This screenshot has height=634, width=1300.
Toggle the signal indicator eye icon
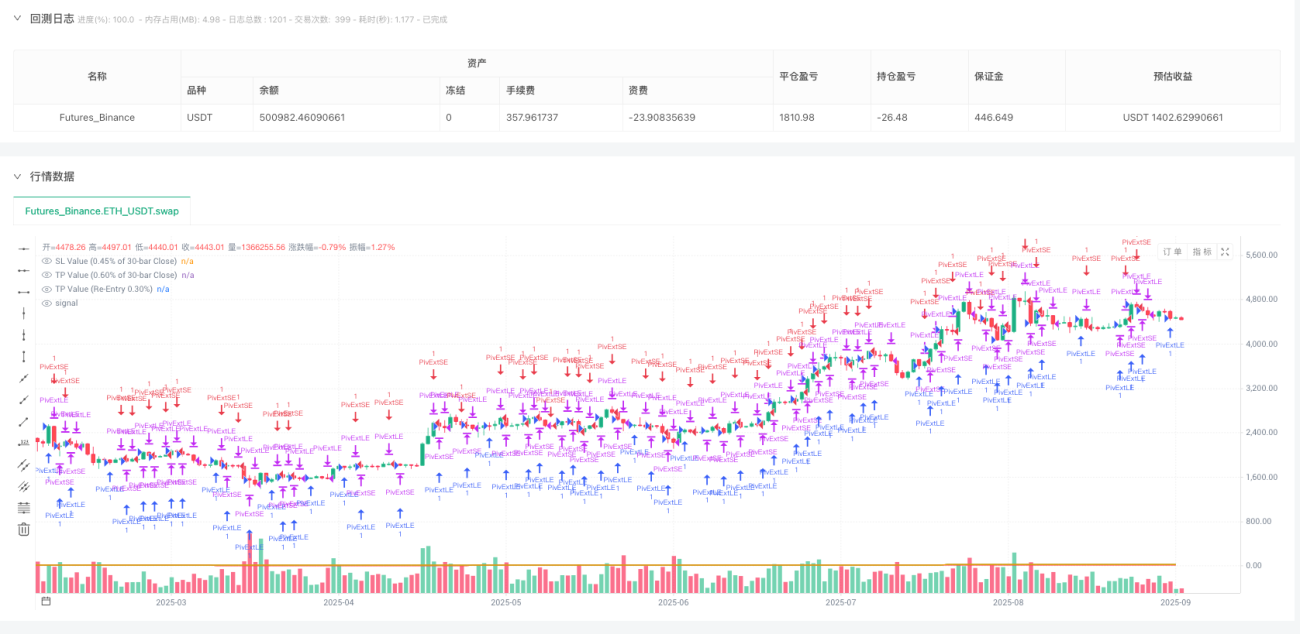pyautogui.click(x=46, y=303)
